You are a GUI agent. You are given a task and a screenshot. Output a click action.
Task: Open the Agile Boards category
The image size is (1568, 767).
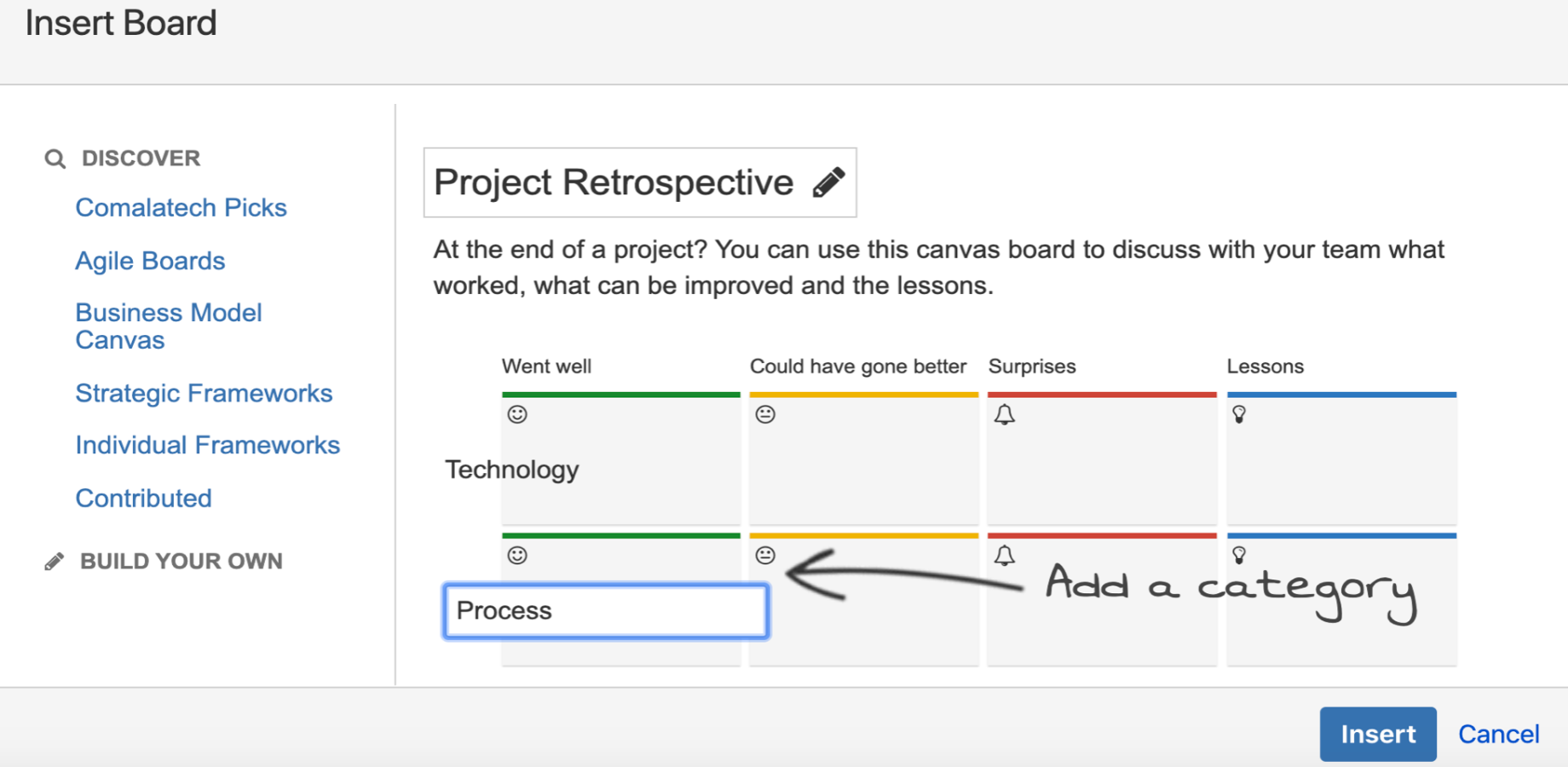click(150, 261)
